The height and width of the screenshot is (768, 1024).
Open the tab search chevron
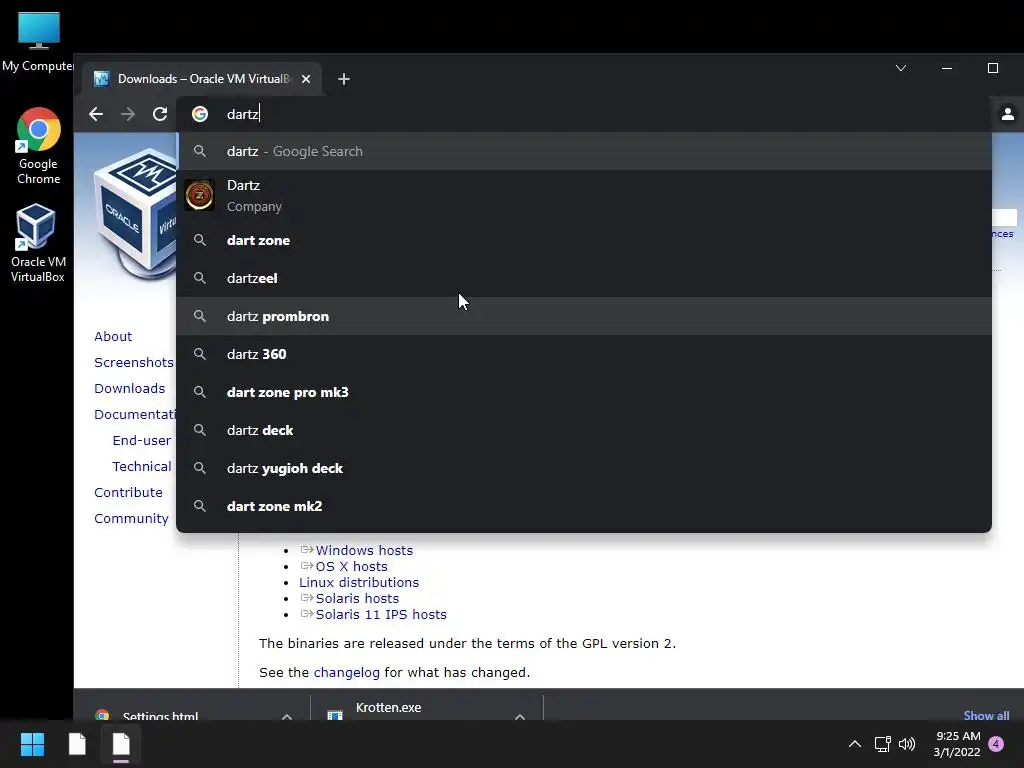(901, 68)
